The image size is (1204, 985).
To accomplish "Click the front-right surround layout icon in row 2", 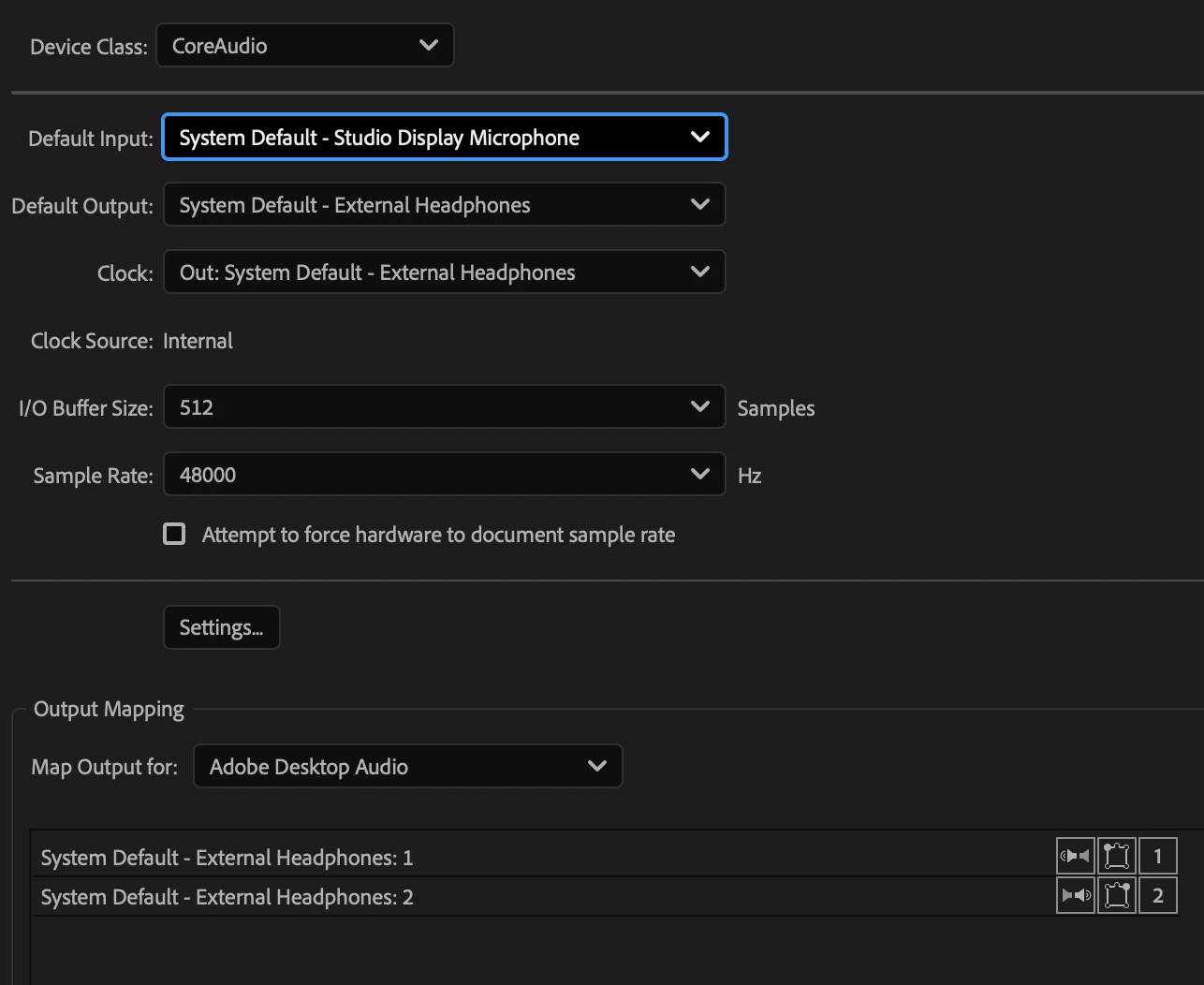I will pyautogui.click(x=1116, y=895).
